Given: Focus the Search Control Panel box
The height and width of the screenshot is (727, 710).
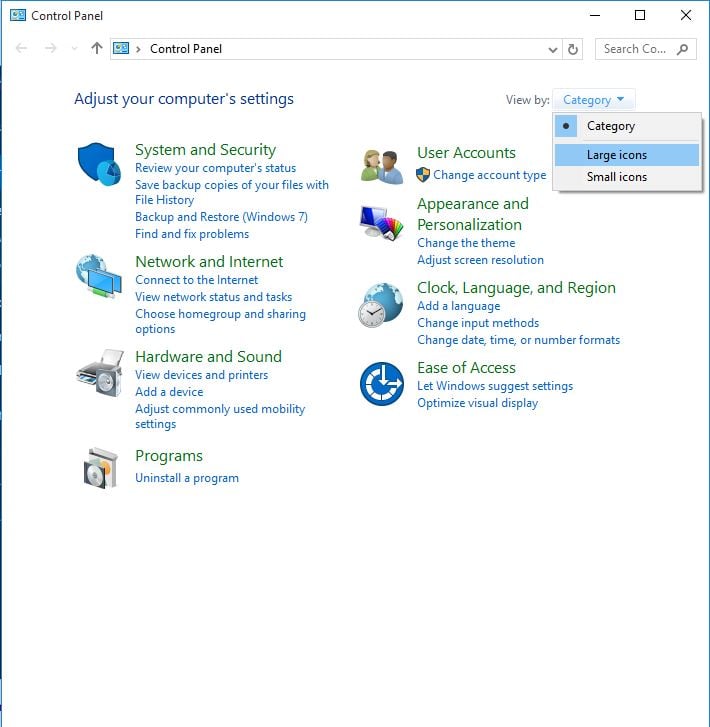Looking at the screenshot, I should pyautogui.click(x=646, y=49).
